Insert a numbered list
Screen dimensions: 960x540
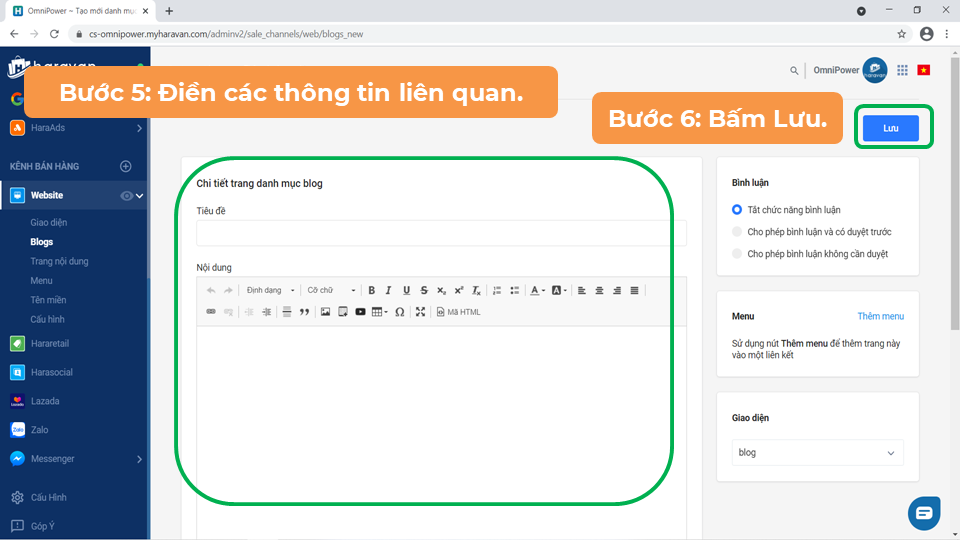tap(497, 290)
